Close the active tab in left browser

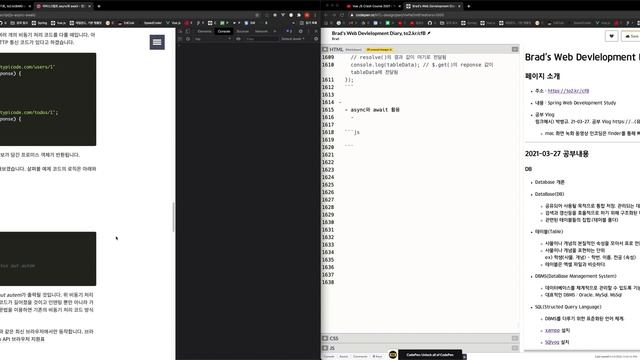(x=90, y=6)
